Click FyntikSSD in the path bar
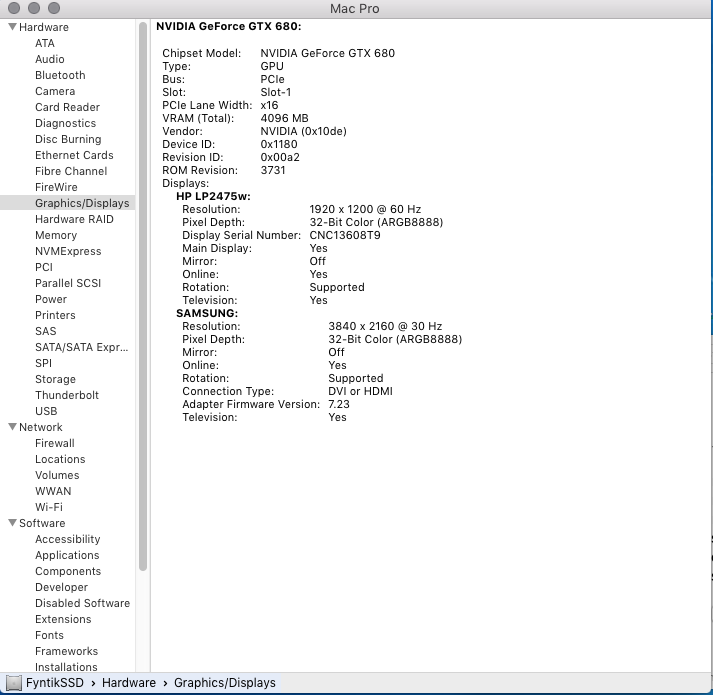This screenshot has height=695, width=713. 55,683
